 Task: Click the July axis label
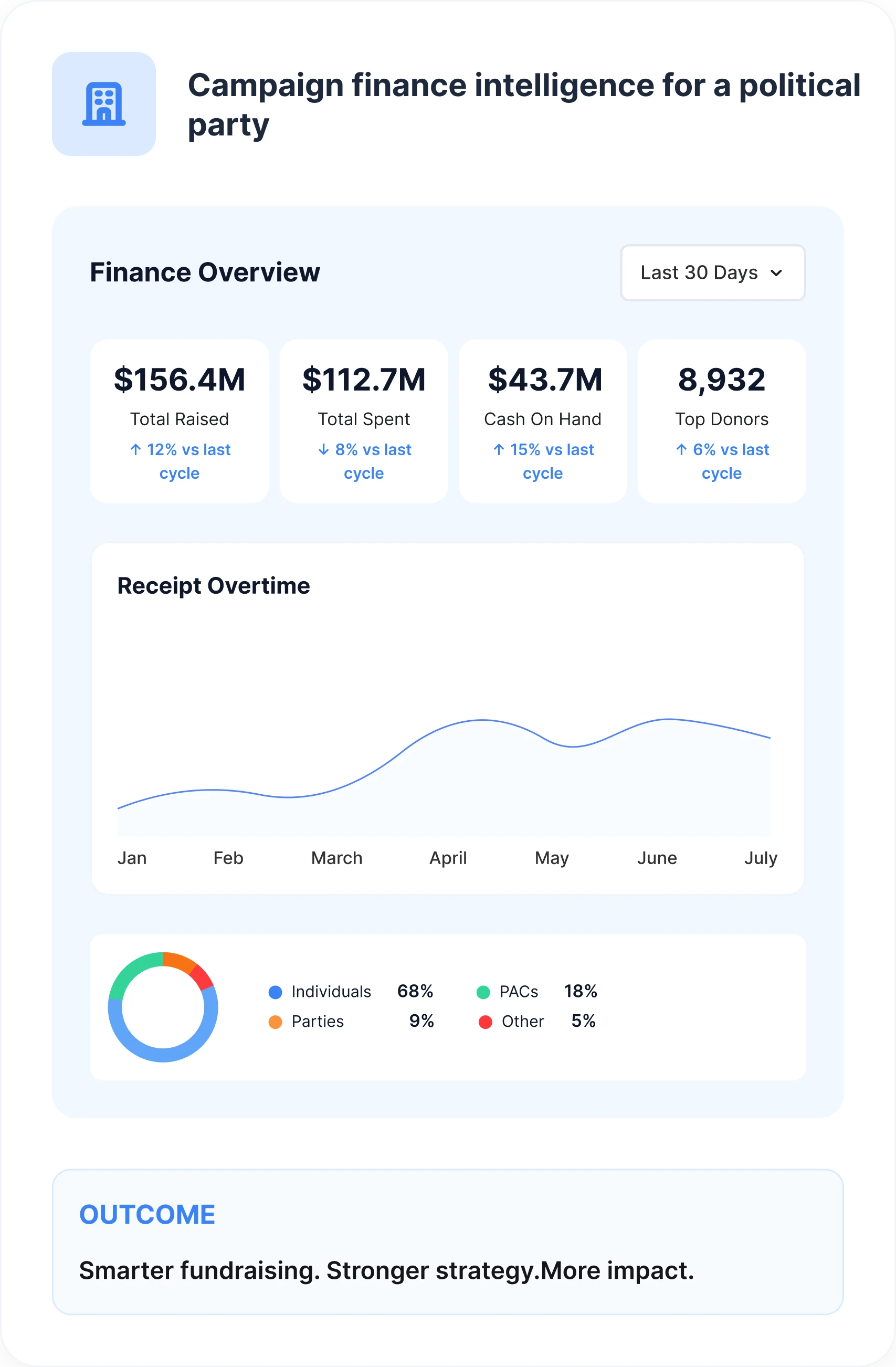coord(761,858)
